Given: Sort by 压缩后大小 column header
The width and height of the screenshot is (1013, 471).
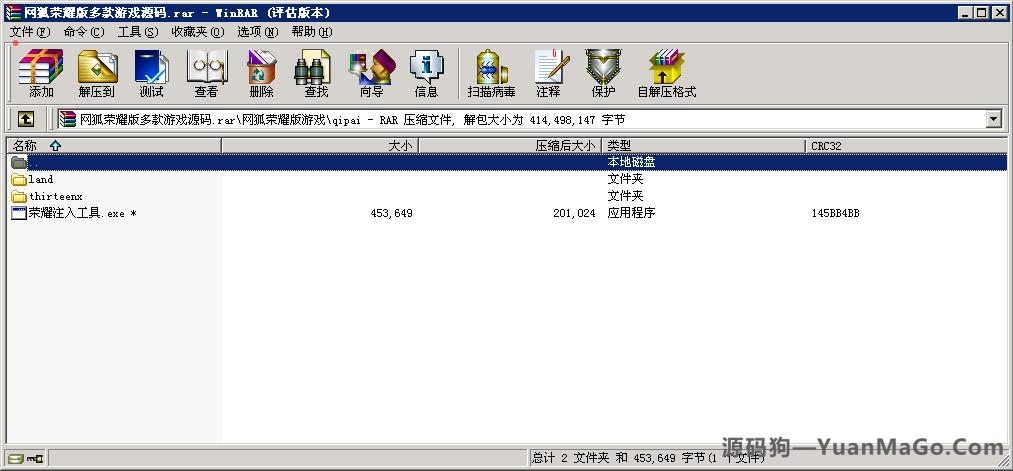Looking at the screenshot, I should [510, 146].
